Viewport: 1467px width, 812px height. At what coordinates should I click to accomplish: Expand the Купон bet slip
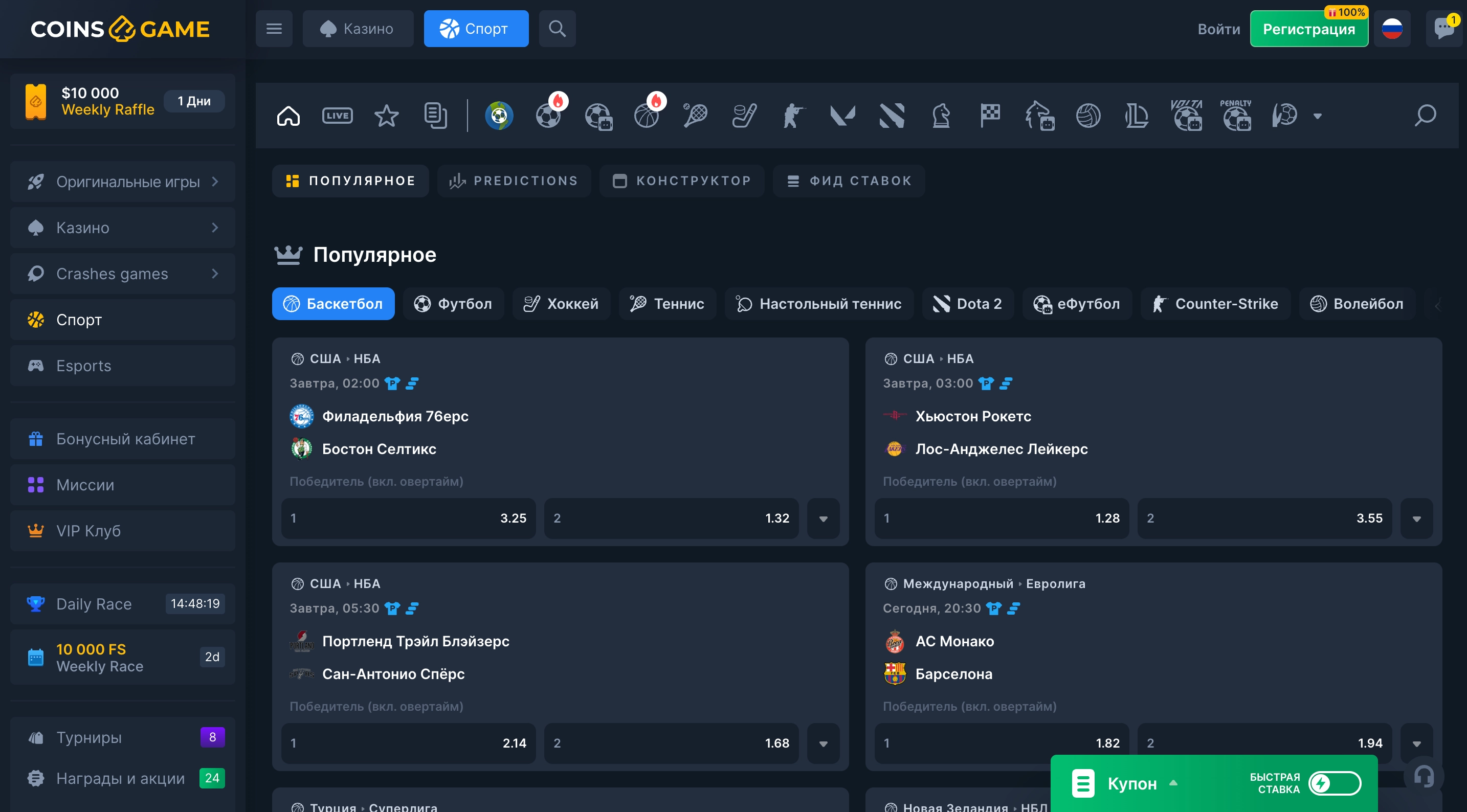[1124, 783]
